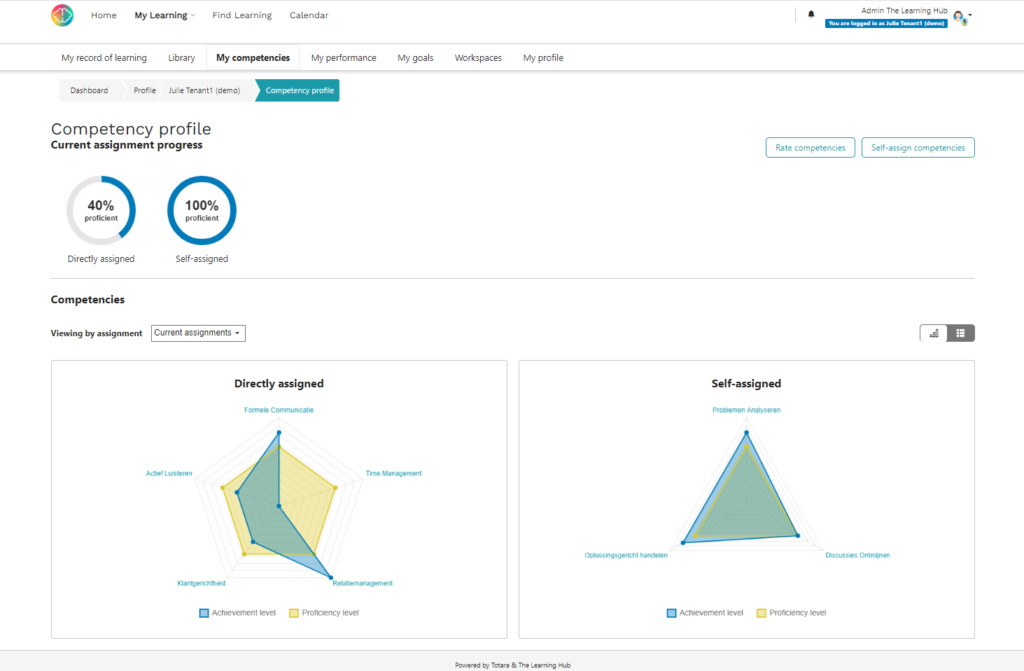Select the Calendar navigation icon
This screenshot has width=1024, height=671.
coord(308,15)
